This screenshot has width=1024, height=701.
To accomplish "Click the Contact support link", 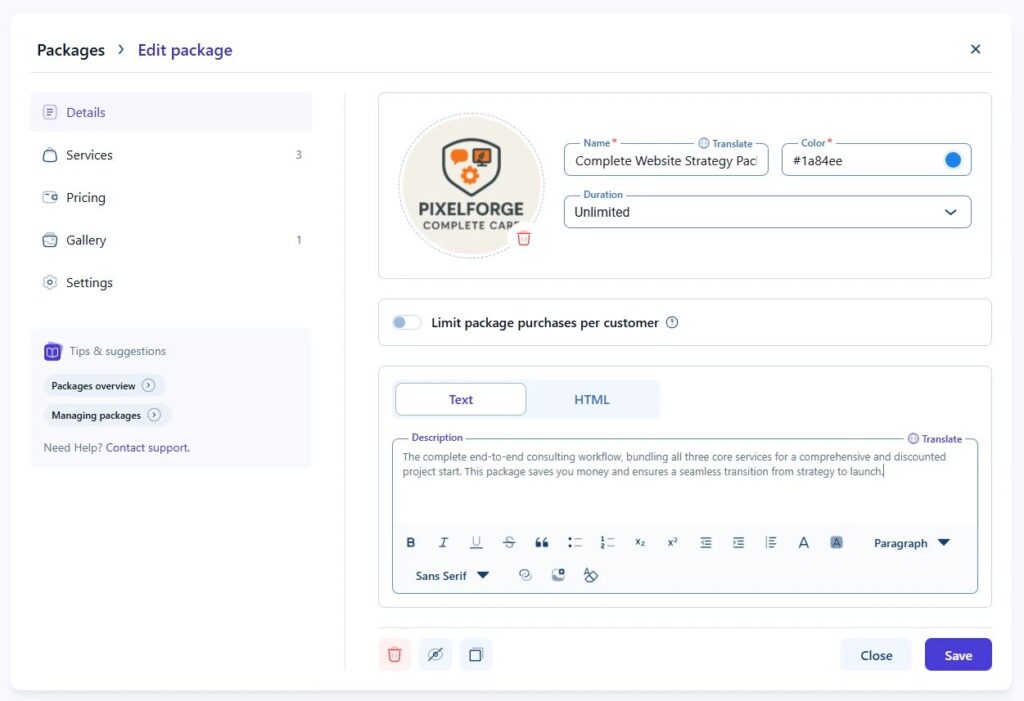I will [147, 448].
